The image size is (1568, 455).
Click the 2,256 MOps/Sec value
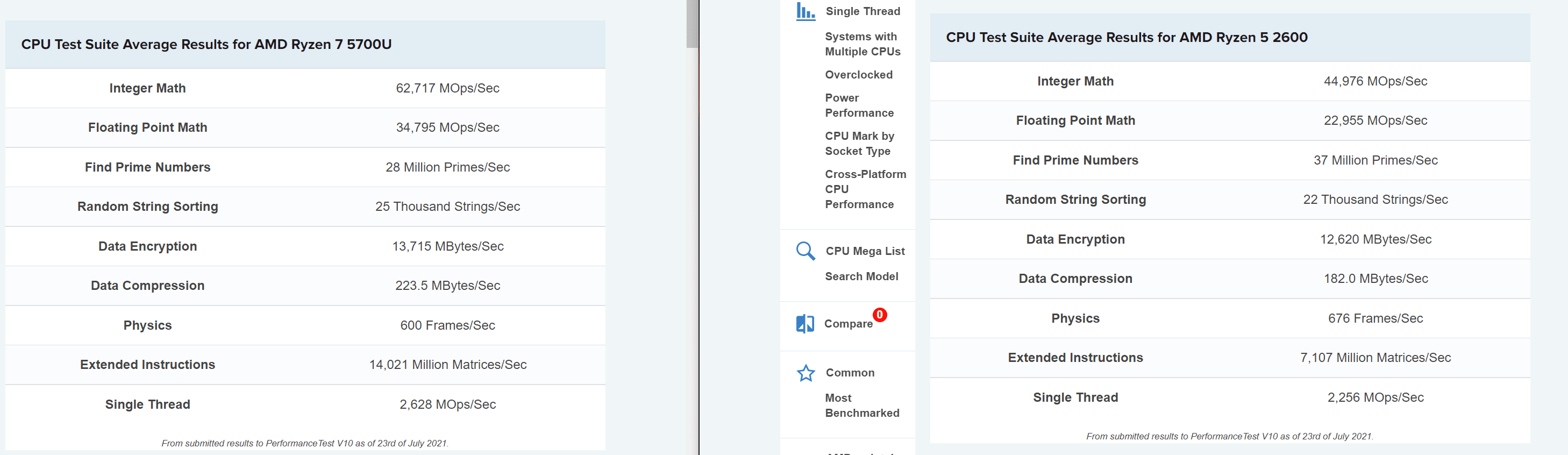[x=1375, y=398]
